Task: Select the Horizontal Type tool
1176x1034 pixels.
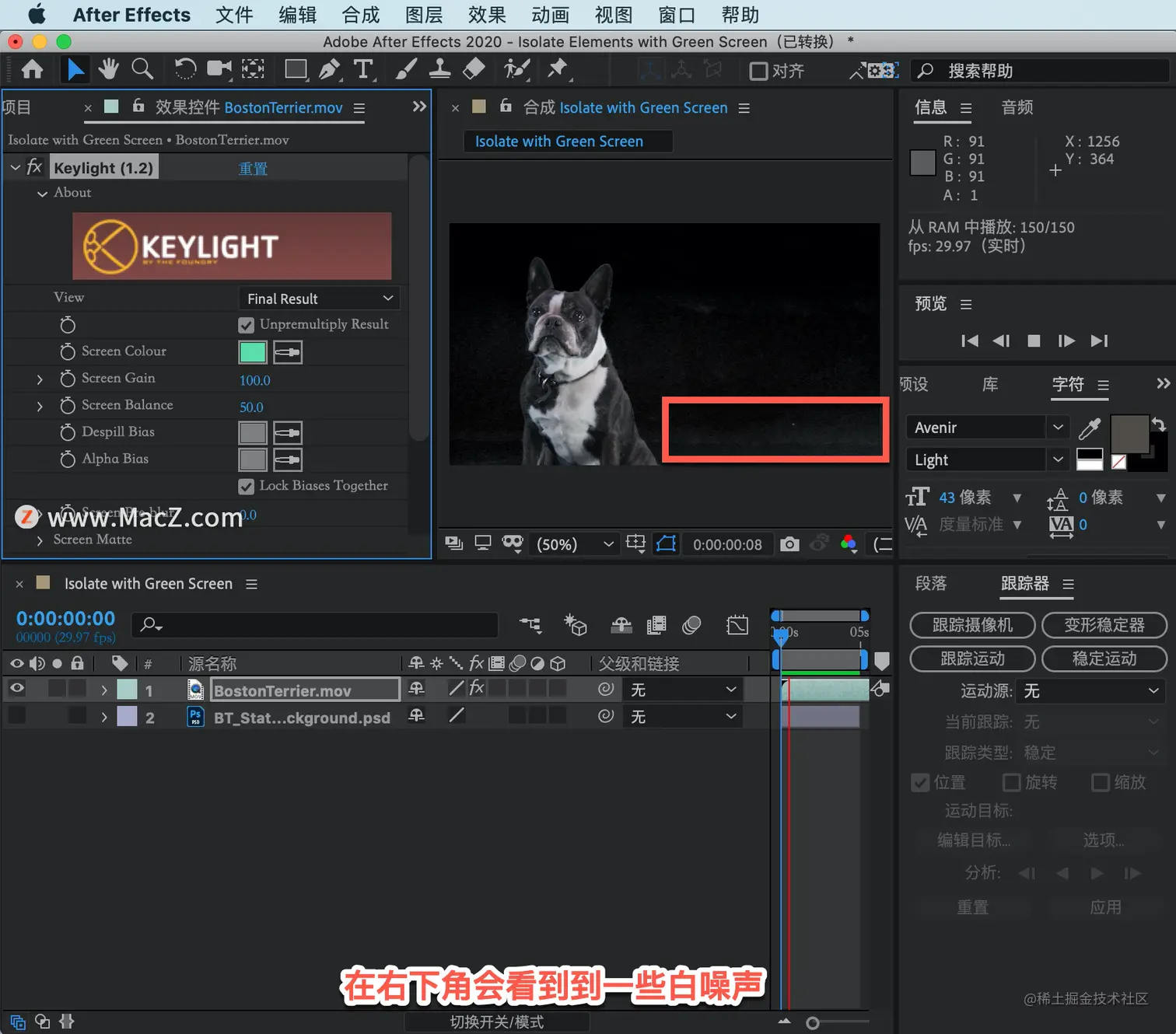Action: [363, 69]
